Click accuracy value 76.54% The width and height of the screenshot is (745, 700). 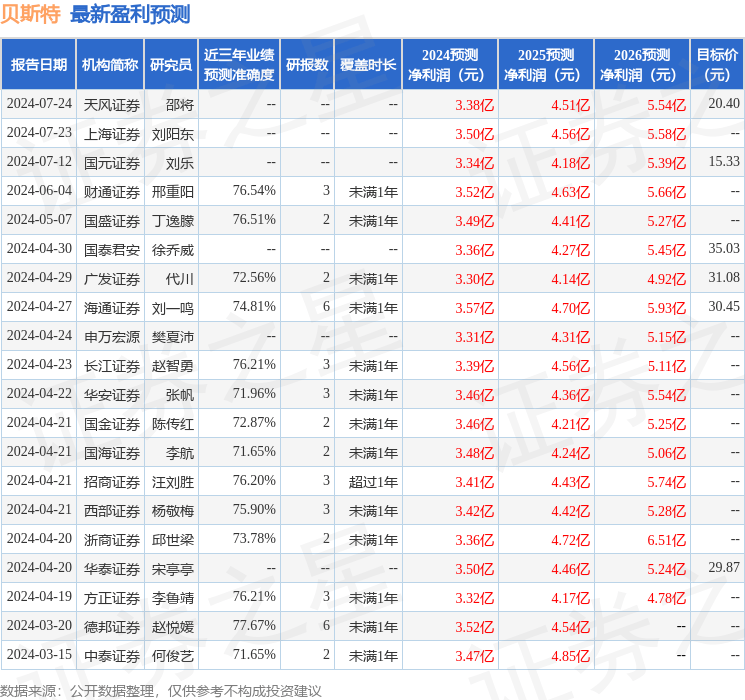click(254, 190)
